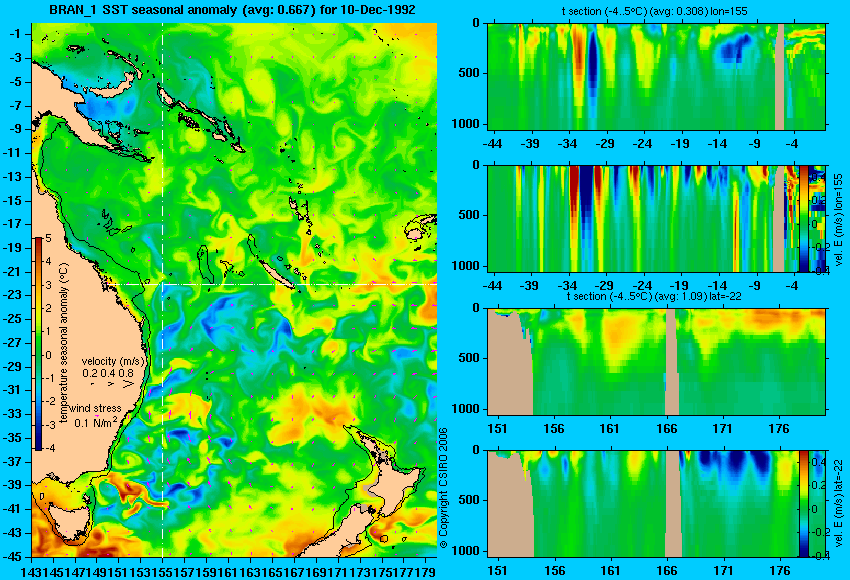This screenshot has width=850, height=580.
Task: Click the '500' depth label of top section
Action: 469,73
